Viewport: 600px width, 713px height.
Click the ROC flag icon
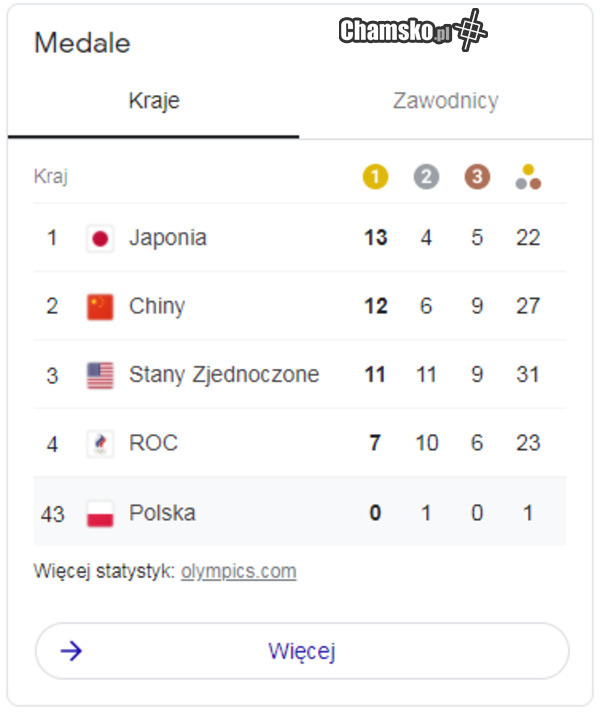point(100,443)
